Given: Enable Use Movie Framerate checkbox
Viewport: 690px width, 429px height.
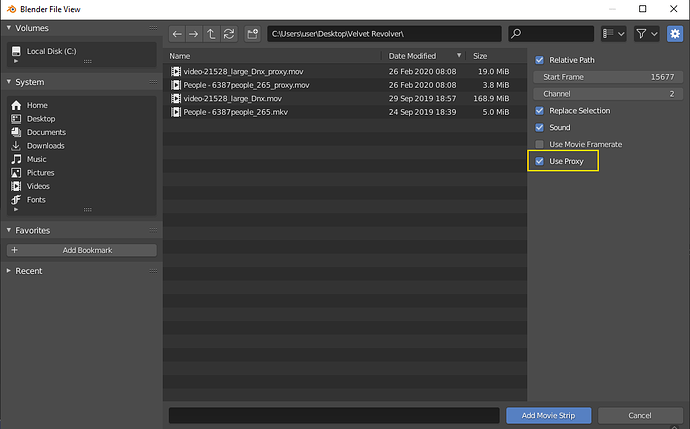Looking at the screenshot, I should point(540,144).
